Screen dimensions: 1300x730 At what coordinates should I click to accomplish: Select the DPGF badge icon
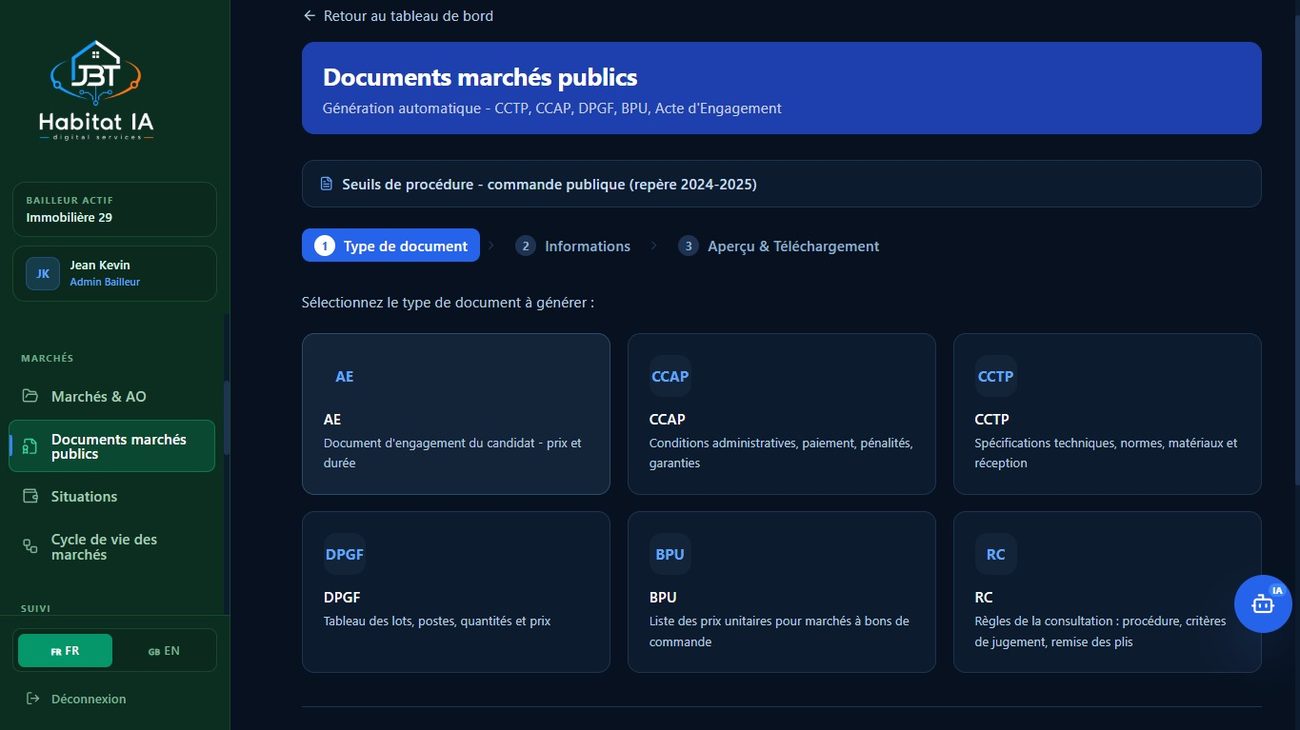(345, 554)
